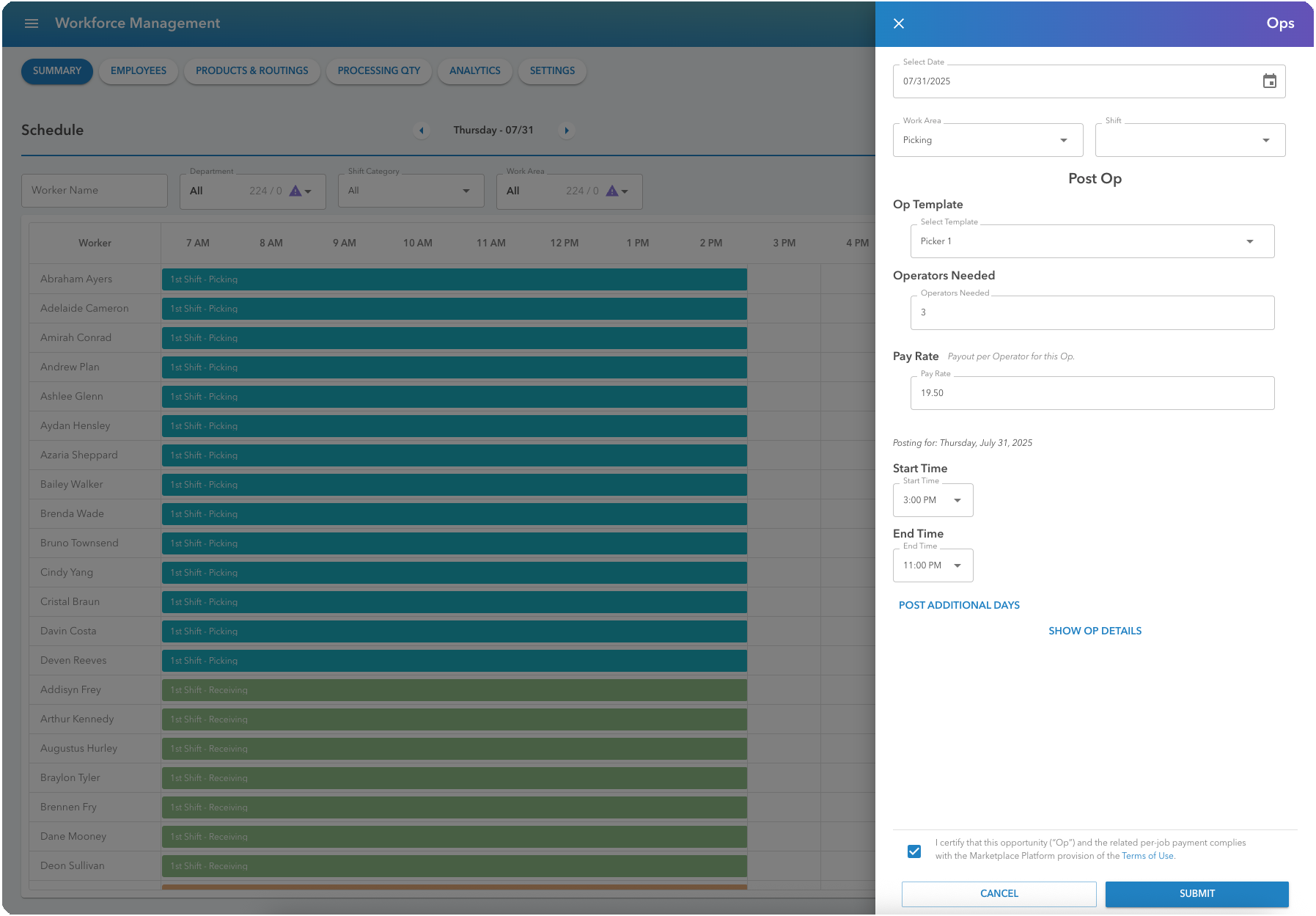Click the warning triangle in Work Area filter
The width and height of the screenshot is (1316, 916).
pyautogui.click(x=613, y=191)
